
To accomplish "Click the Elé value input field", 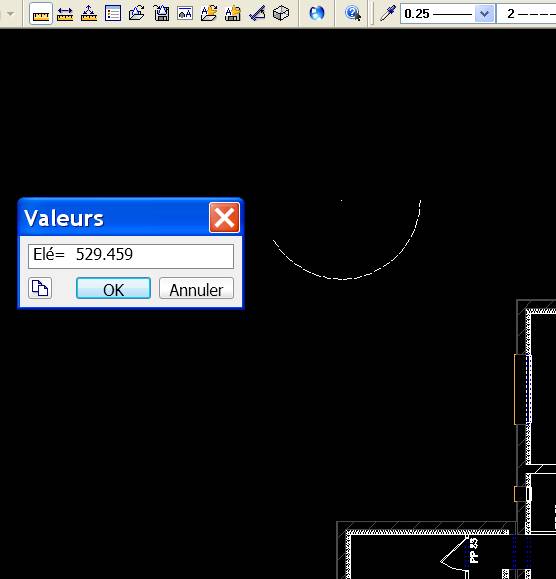I will pyautogui.click(x=131, y=256).
